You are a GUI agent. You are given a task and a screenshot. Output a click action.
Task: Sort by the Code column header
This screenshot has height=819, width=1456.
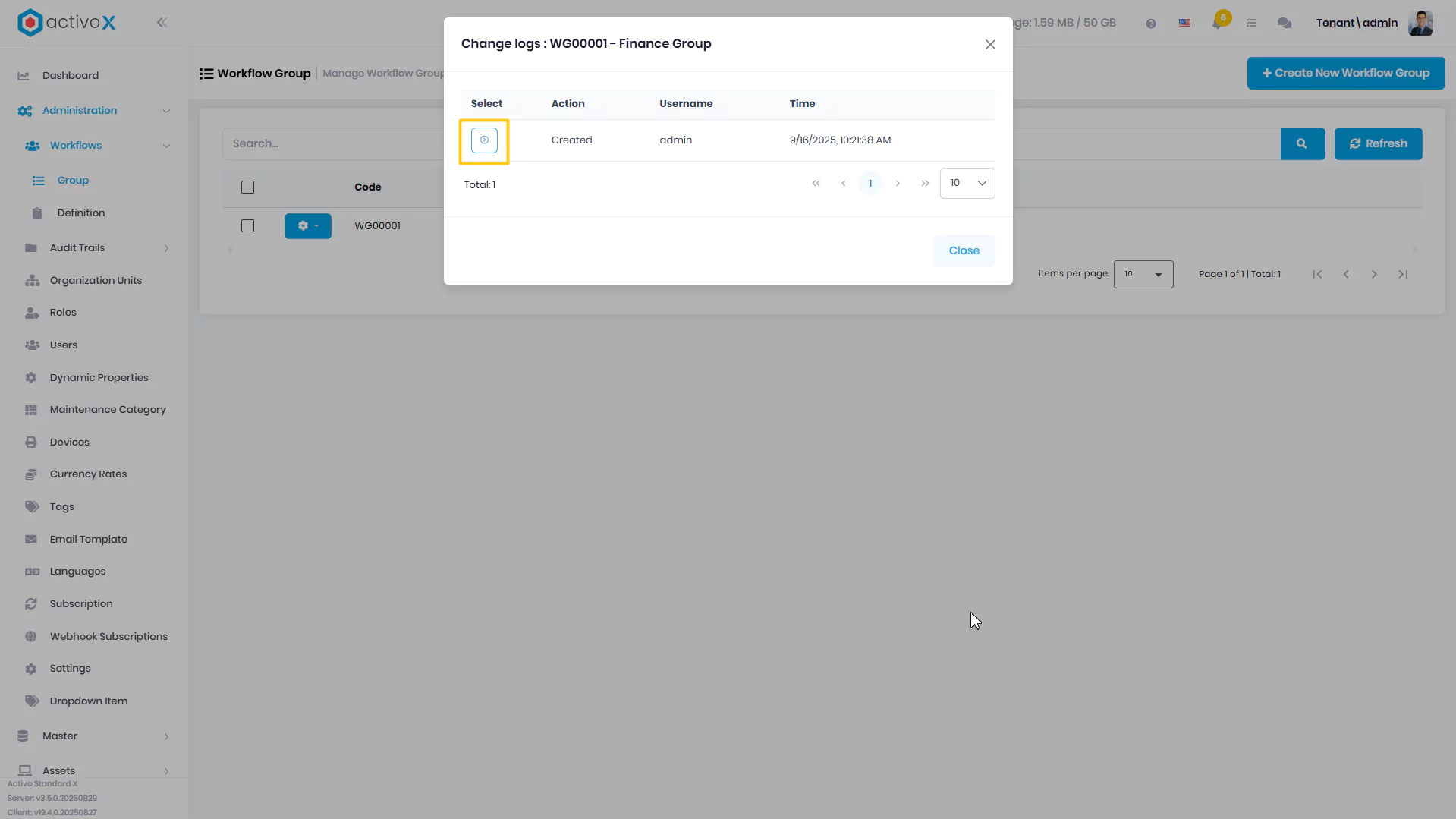coord(367,187)
